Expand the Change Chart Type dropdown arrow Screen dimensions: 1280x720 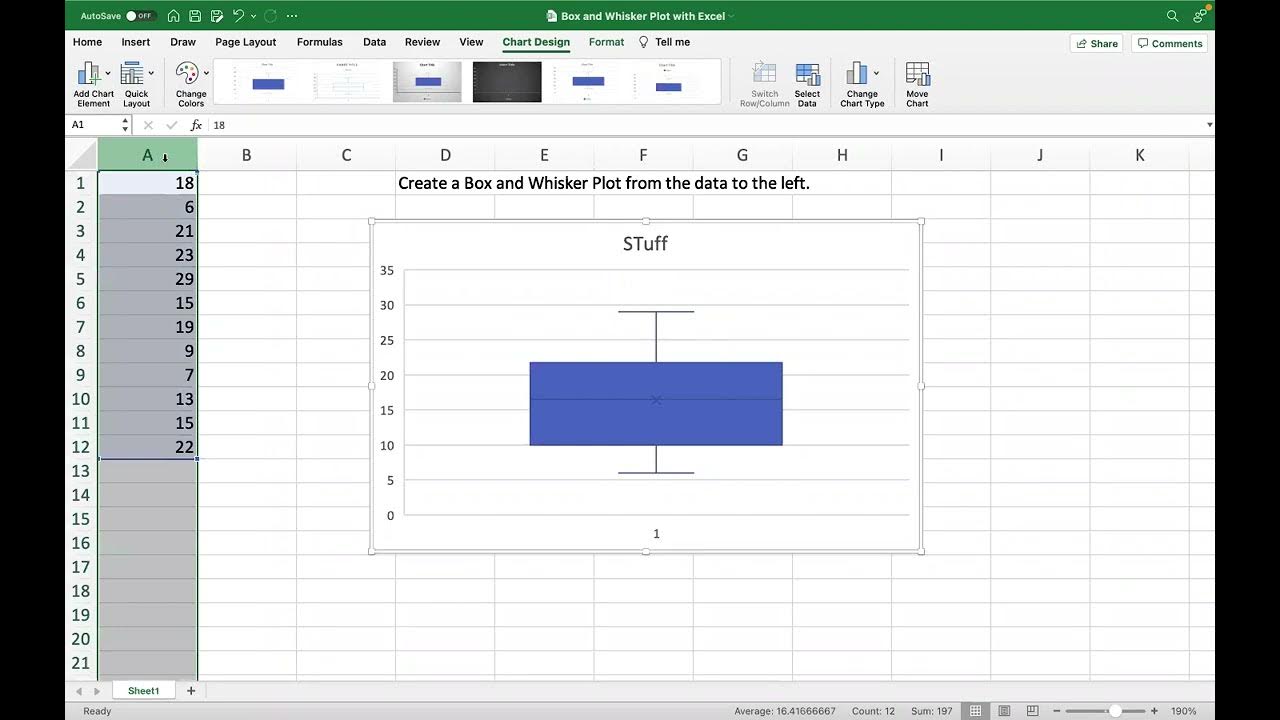click(876, 73)
